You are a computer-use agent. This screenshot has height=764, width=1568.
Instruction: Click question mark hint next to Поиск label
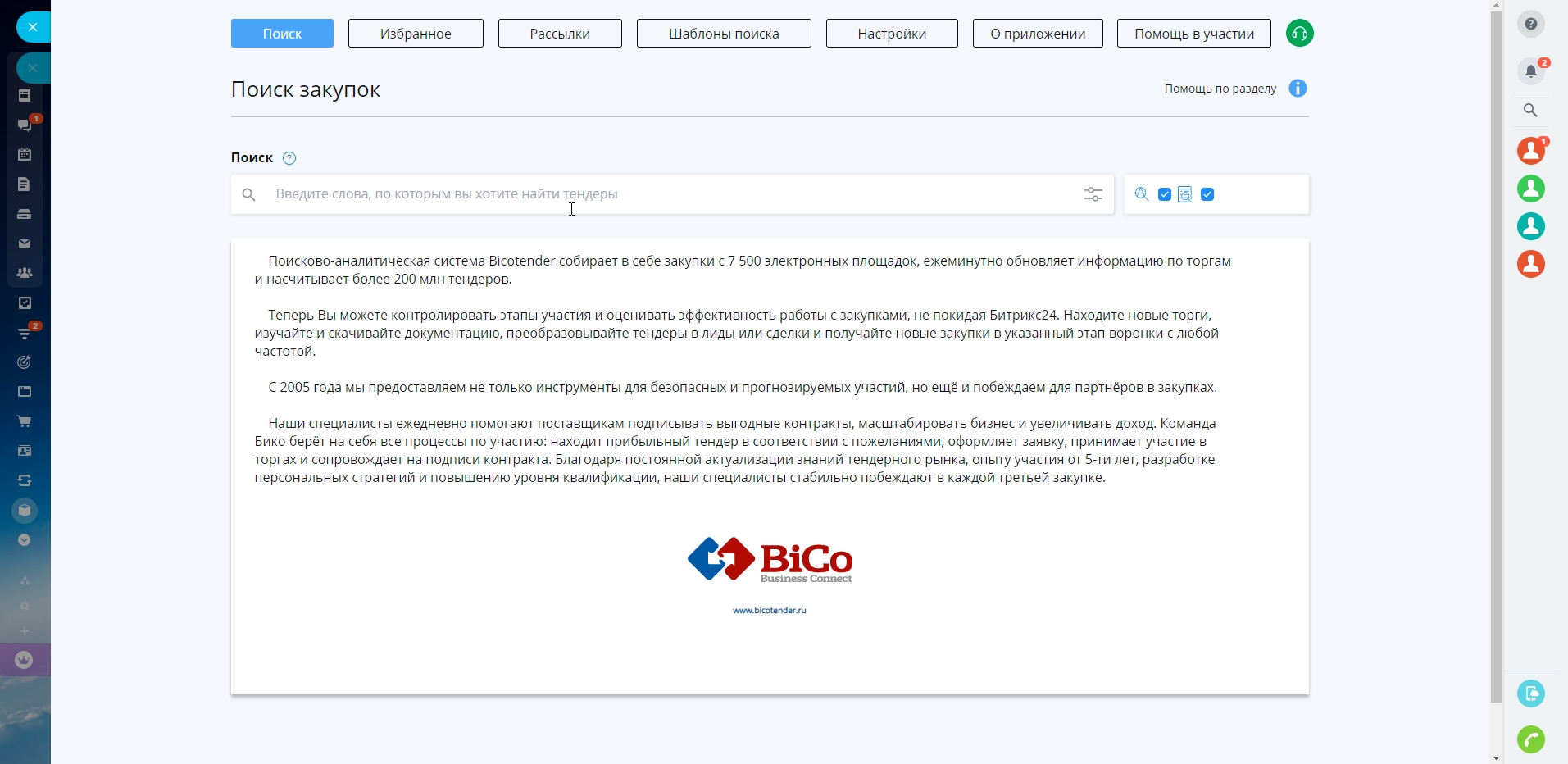[x=289, y=158]
